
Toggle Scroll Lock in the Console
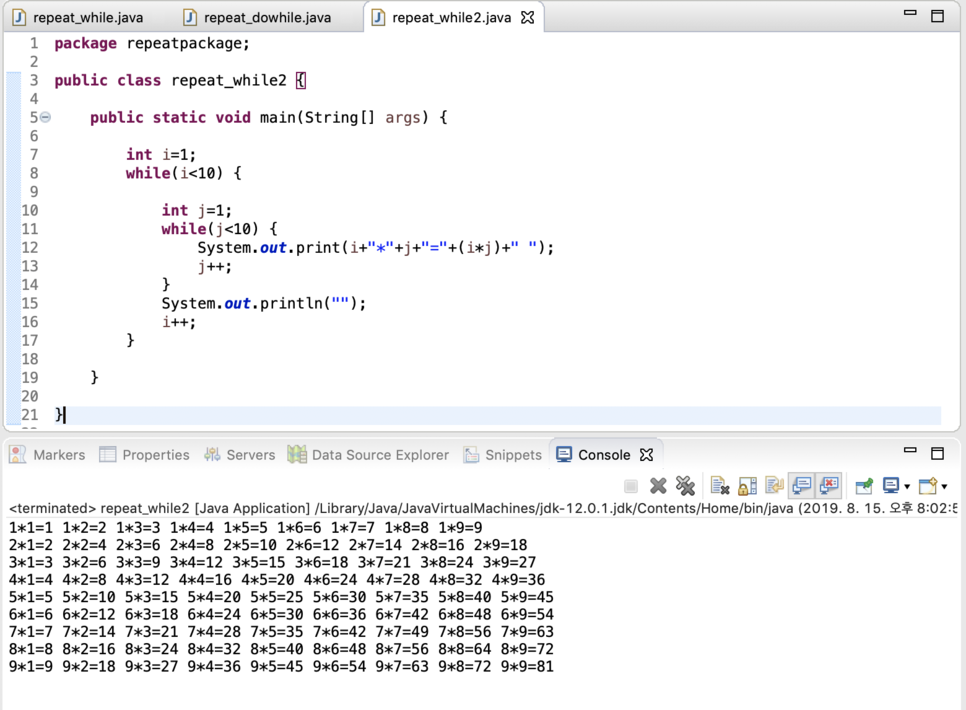pos(747,486)
